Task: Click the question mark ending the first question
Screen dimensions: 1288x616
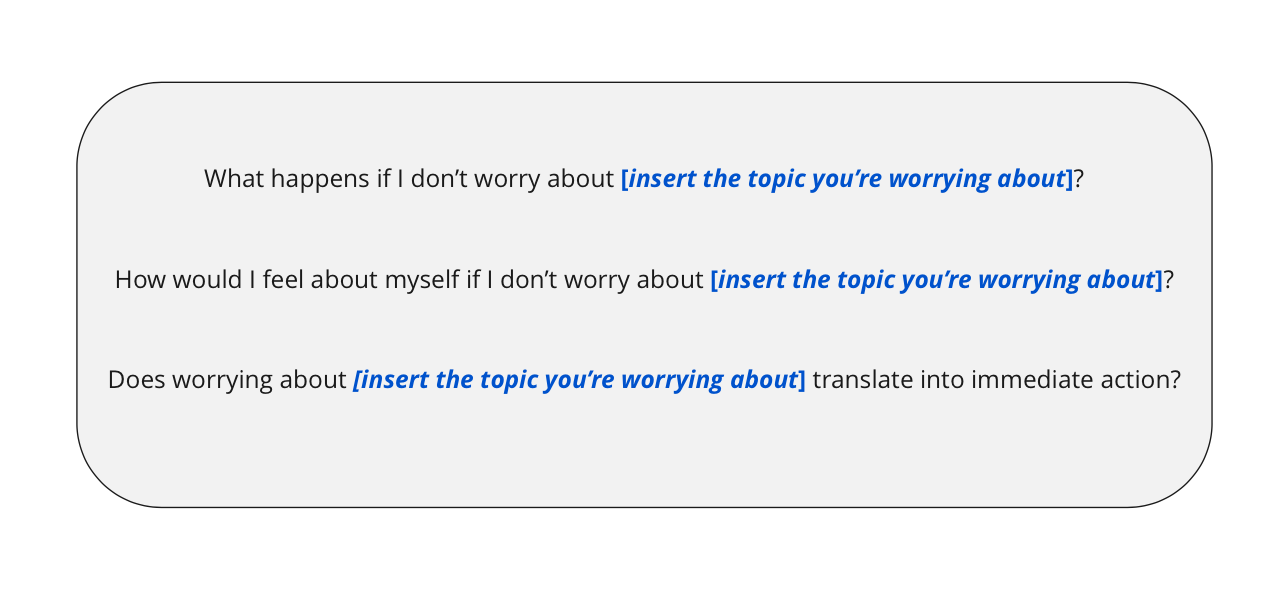Action: (x=1079, y=179)
